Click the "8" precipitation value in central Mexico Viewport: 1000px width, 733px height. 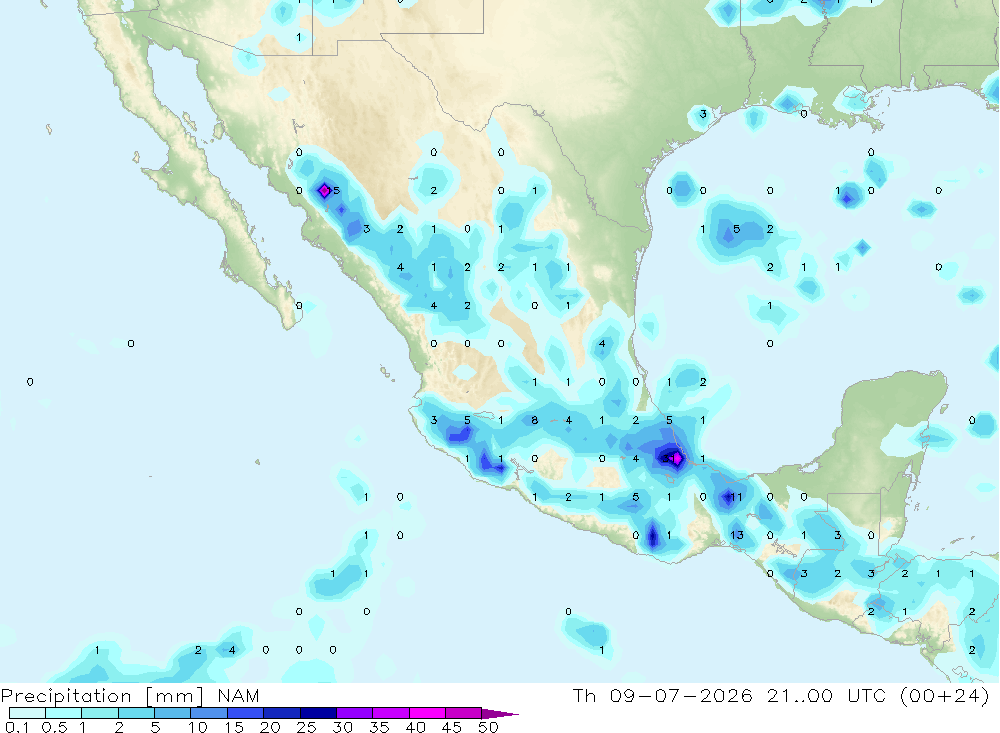(x=534, y=420)
